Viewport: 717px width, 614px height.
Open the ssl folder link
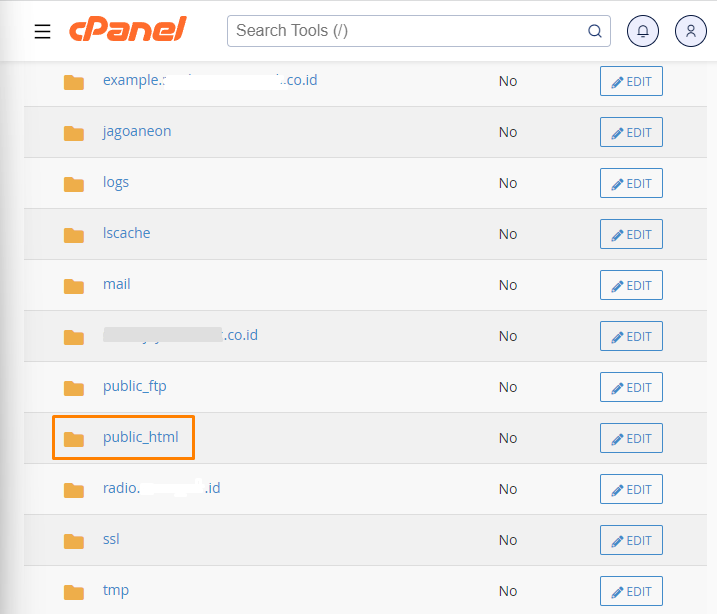[111, 539]
